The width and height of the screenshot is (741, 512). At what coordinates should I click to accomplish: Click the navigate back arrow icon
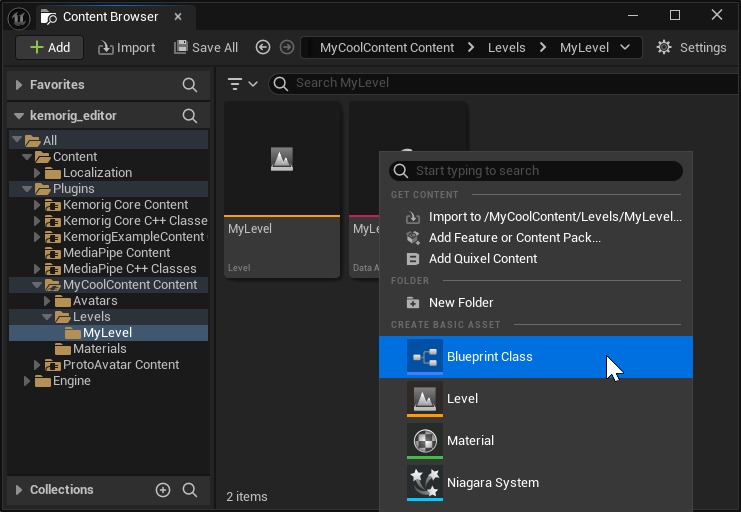coord(263,47)
